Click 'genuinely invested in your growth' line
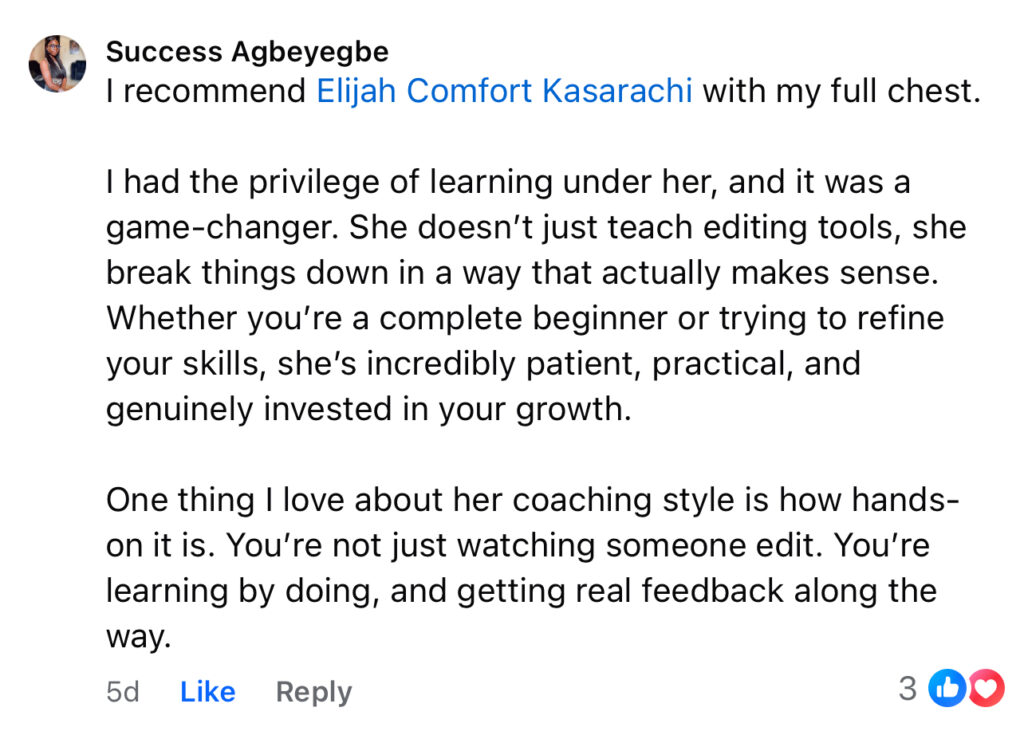Image resolution: width=1024 pixels, height=735 pixels. (x=368, y=409)
